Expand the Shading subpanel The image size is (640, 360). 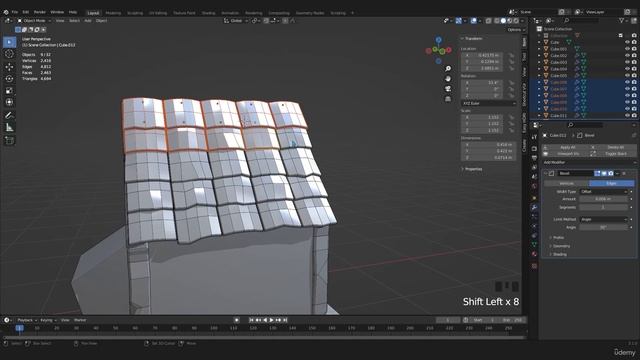coord(560,254)
